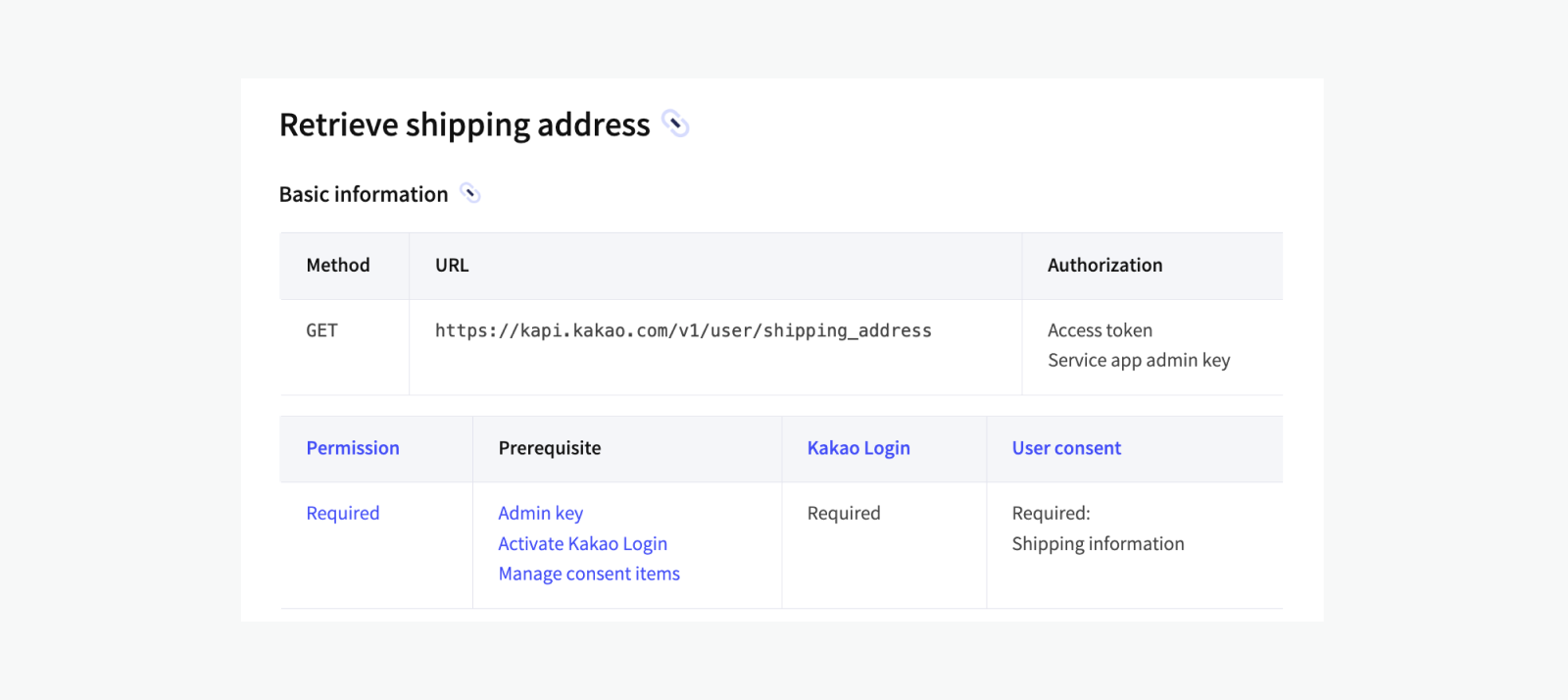Image resolution: width=1568 pixels, height=700 pixels.
Task: Click the Kakao Login column header link
Action: click(x=858, y=448)
